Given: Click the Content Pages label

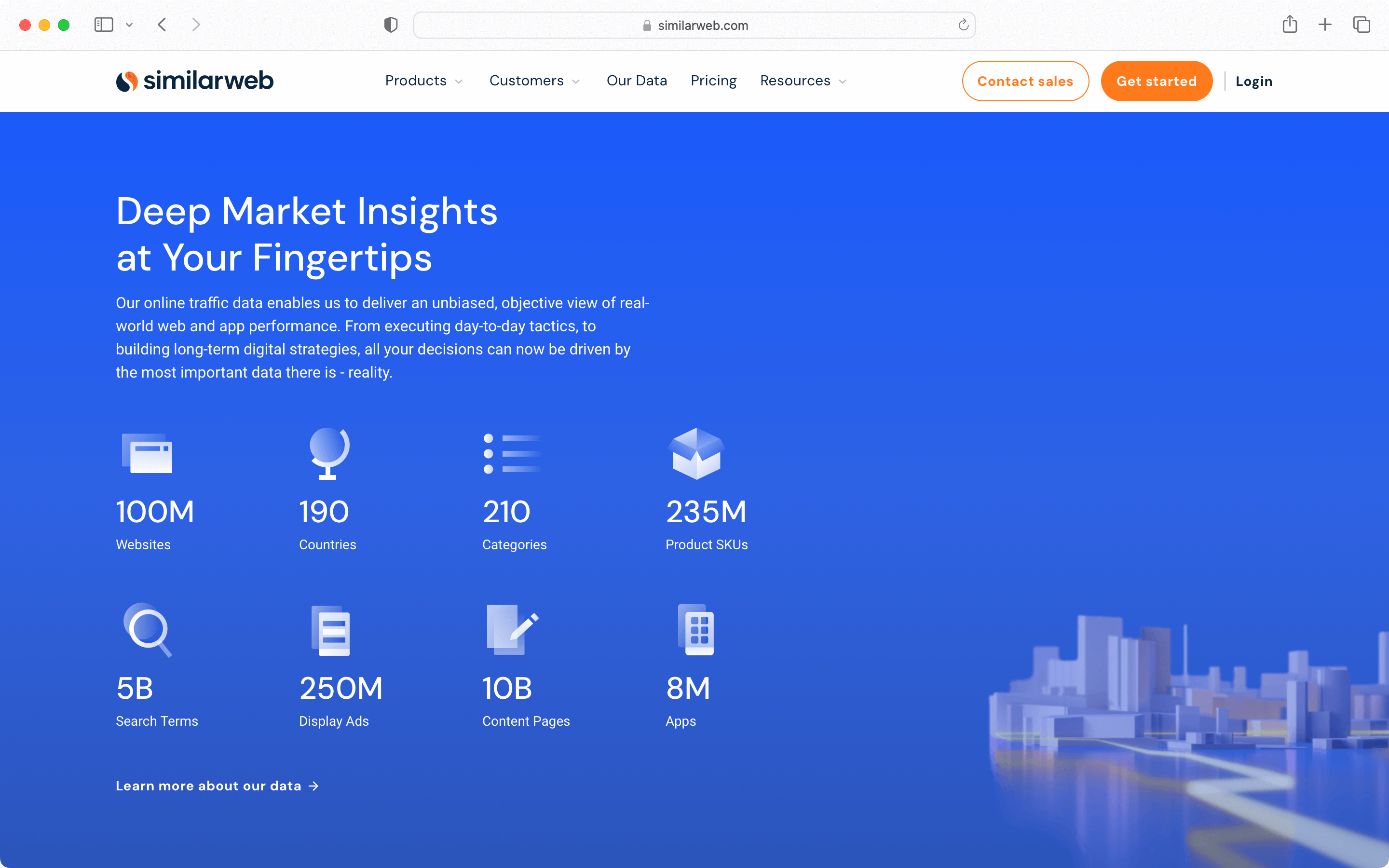Looking at the screenshot, I should 526,721.
